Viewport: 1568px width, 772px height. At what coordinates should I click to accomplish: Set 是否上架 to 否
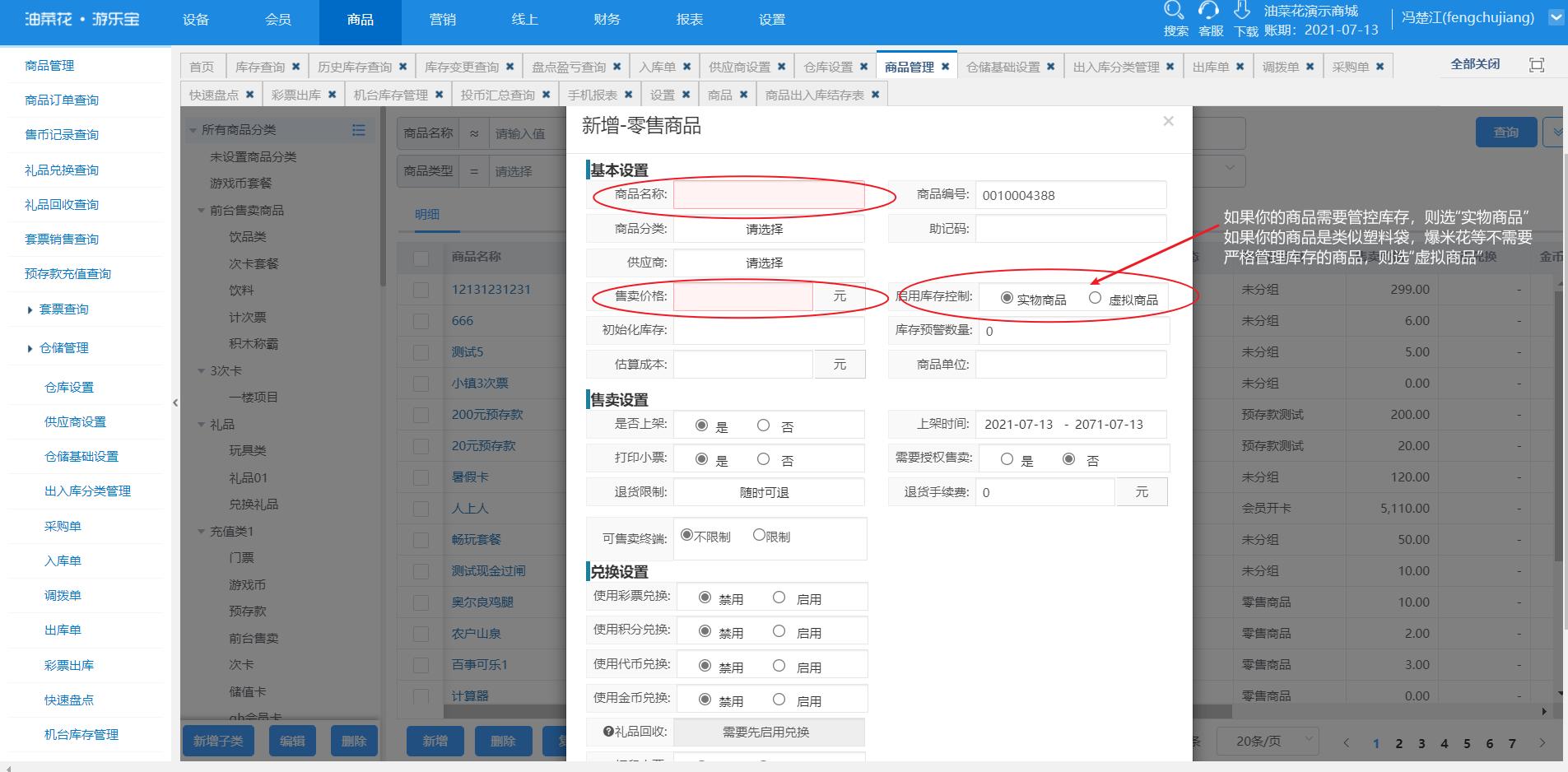pos(763,426)
